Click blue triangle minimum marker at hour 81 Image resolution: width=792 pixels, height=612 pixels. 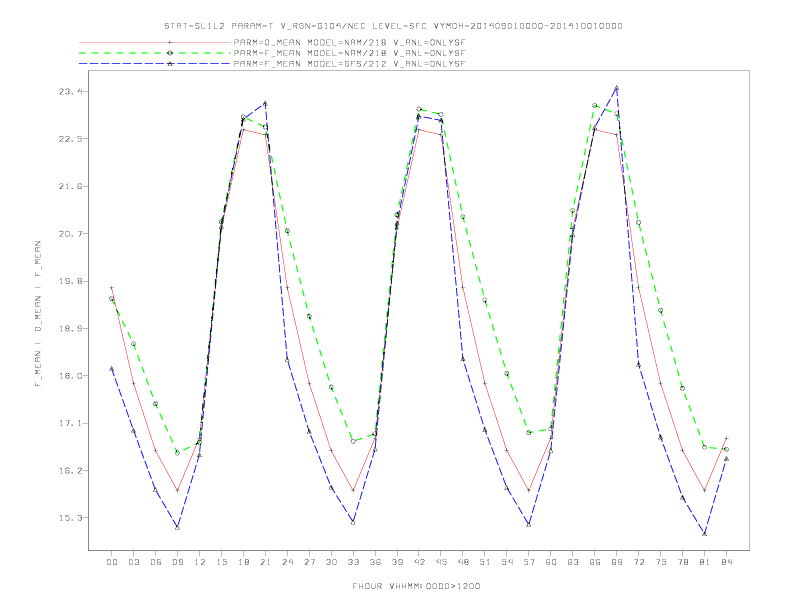click(705, 533)
